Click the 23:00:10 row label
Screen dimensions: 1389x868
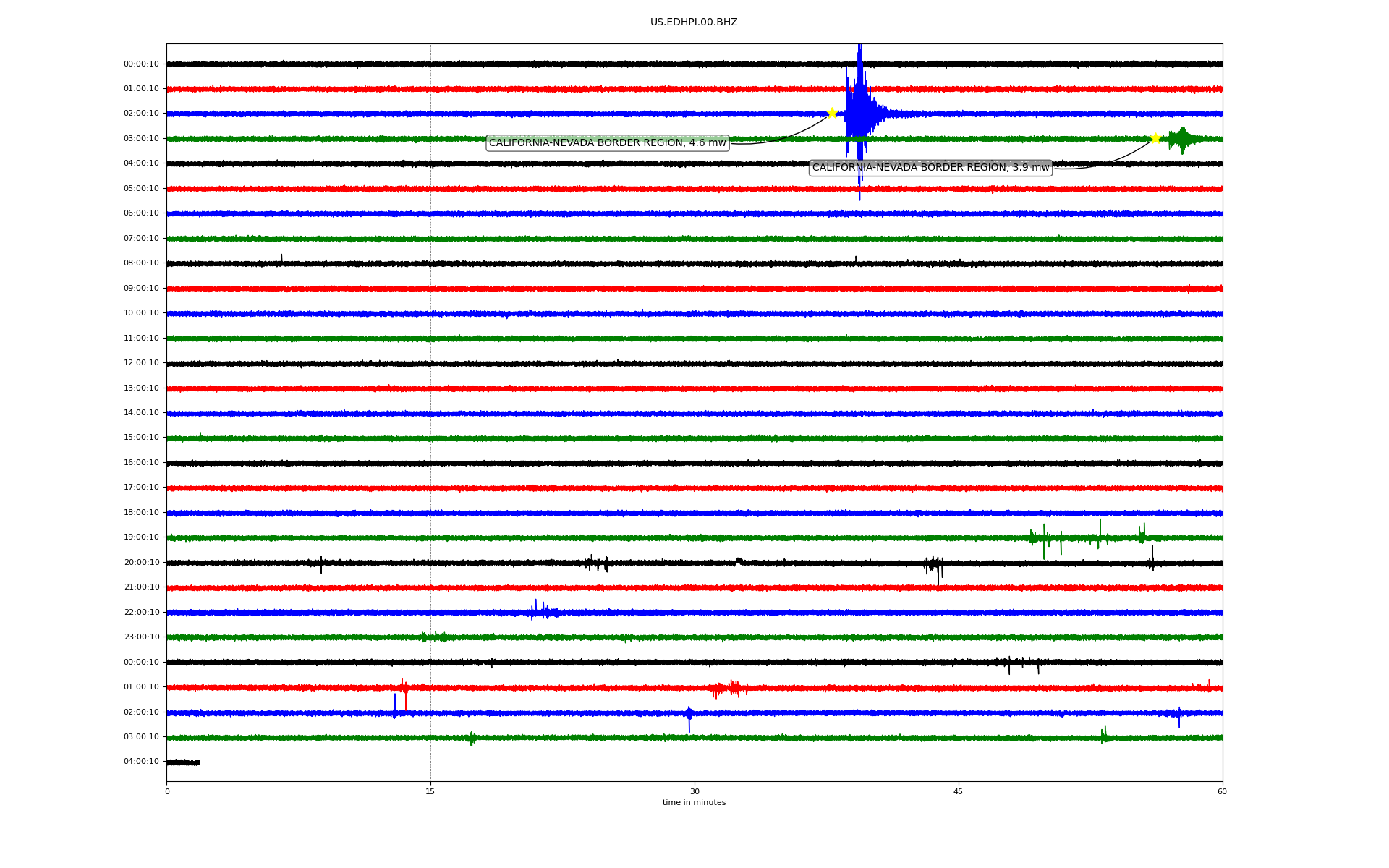pos(141,637)
